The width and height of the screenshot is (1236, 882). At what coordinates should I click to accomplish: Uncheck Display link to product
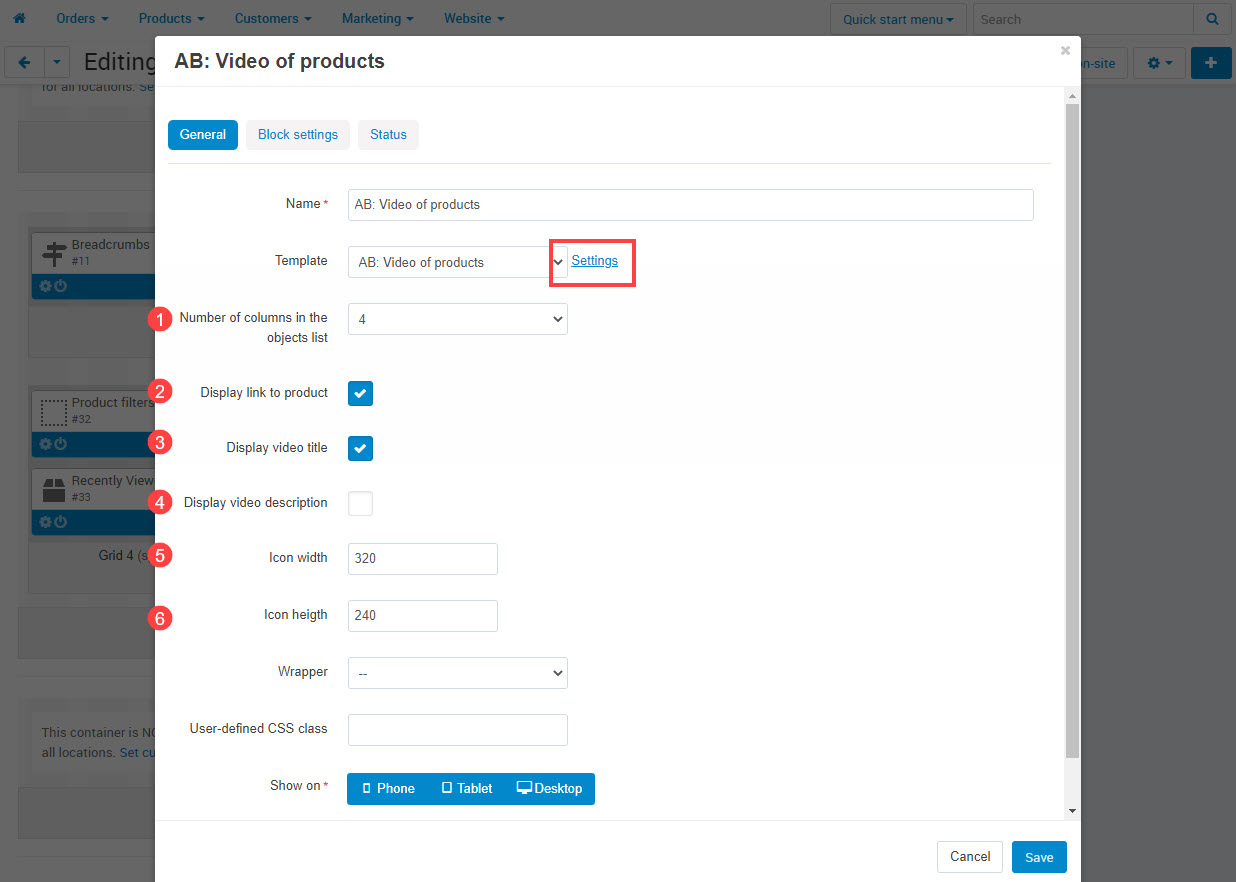click(x=360, y=393)
